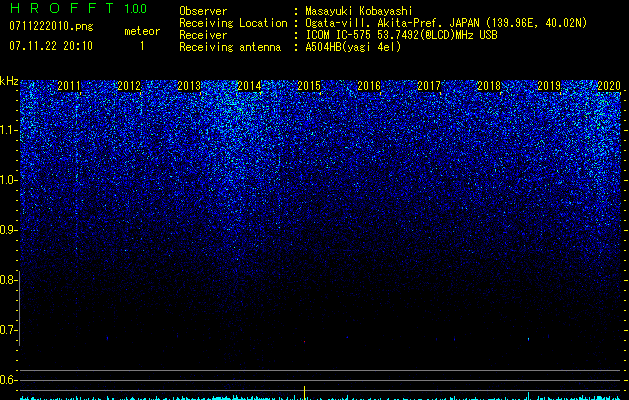Click the version number 1.0.0

pos(135,8)
